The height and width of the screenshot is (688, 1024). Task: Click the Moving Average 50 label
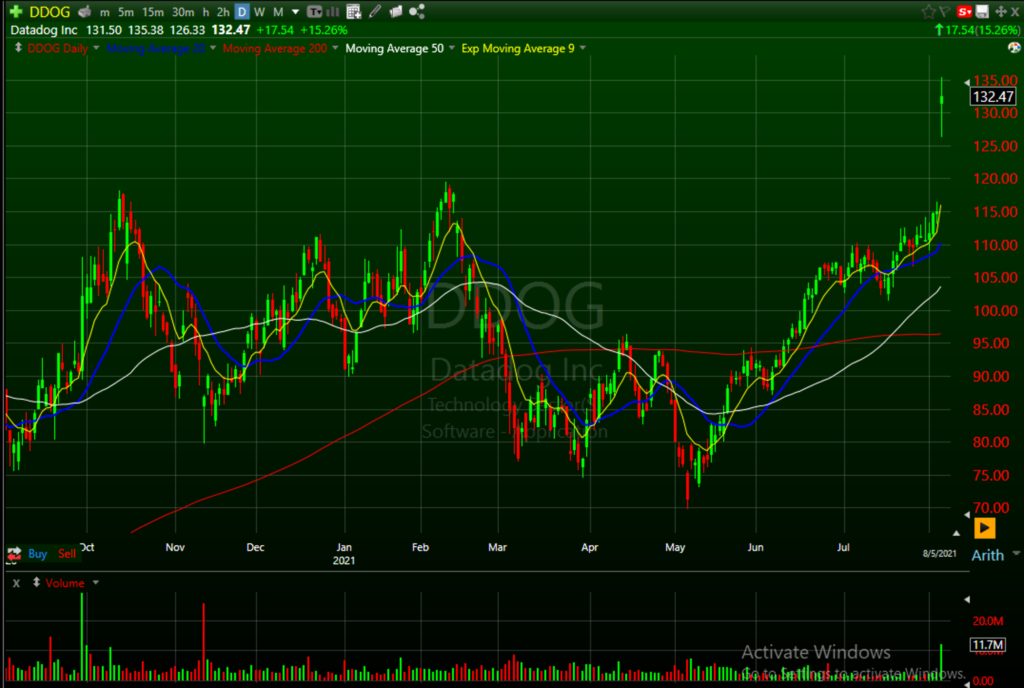pyautogui.click(x=394, y=48)
